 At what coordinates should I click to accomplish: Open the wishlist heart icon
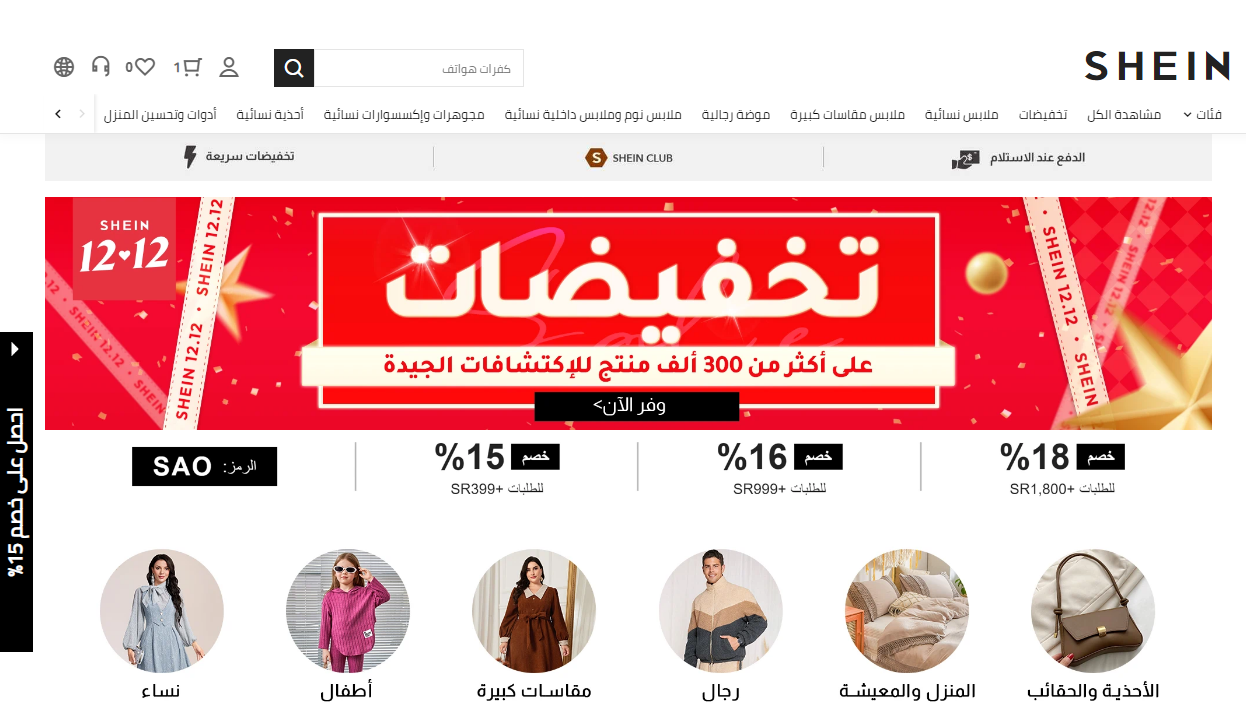[x=145, y=67]
